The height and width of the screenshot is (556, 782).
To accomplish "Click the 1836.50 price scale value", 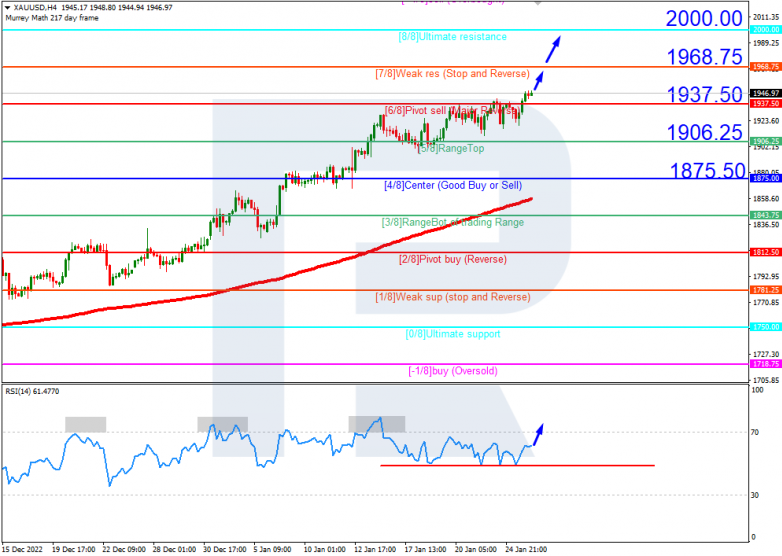I will pyautogui.click(x=767, y=225).
